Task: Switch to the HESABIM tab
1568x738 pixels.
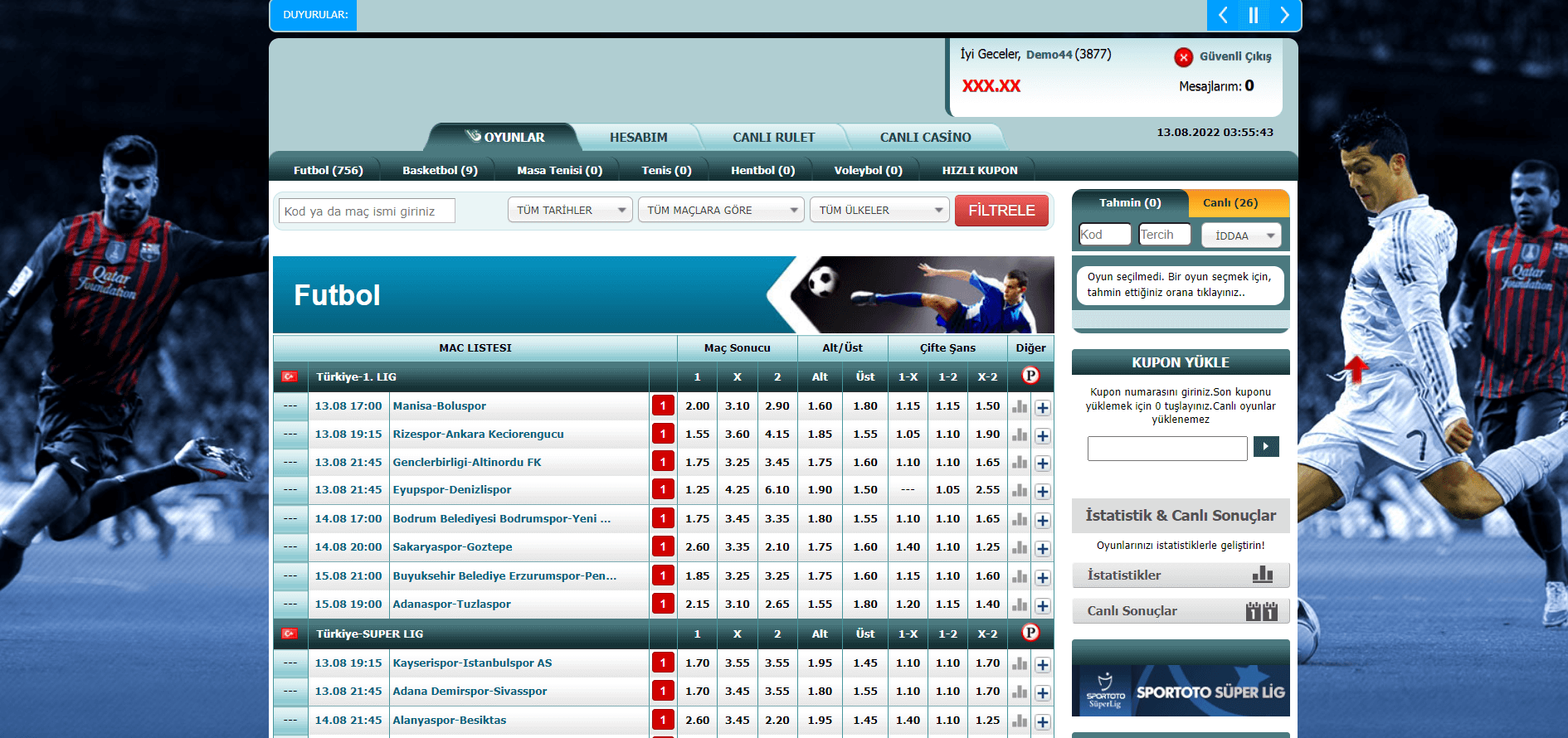Action: click(638, 138)
